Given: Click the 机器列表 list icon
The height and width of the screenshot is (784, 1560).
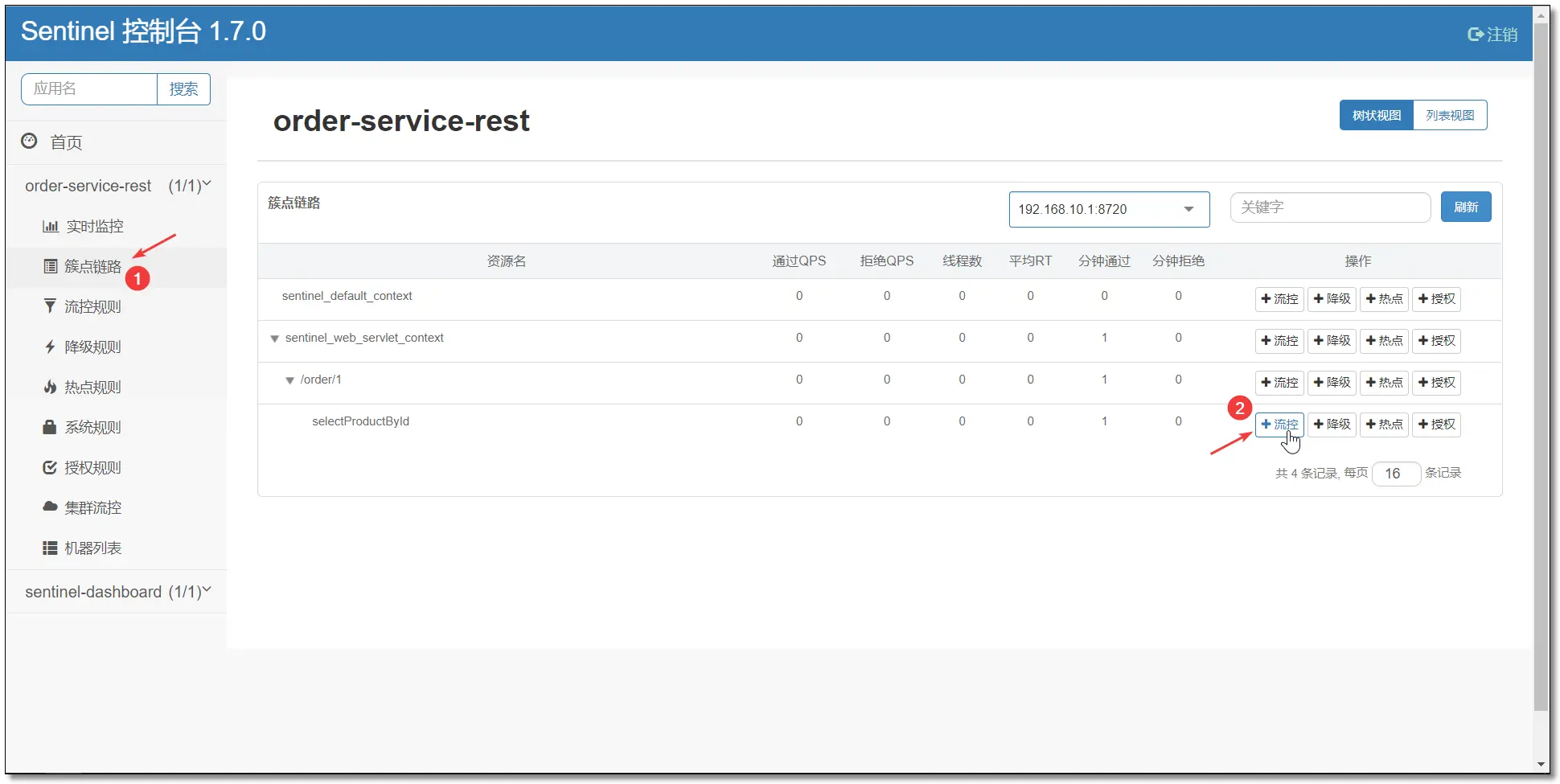Looking at the screenshot, I should (50, 548).
